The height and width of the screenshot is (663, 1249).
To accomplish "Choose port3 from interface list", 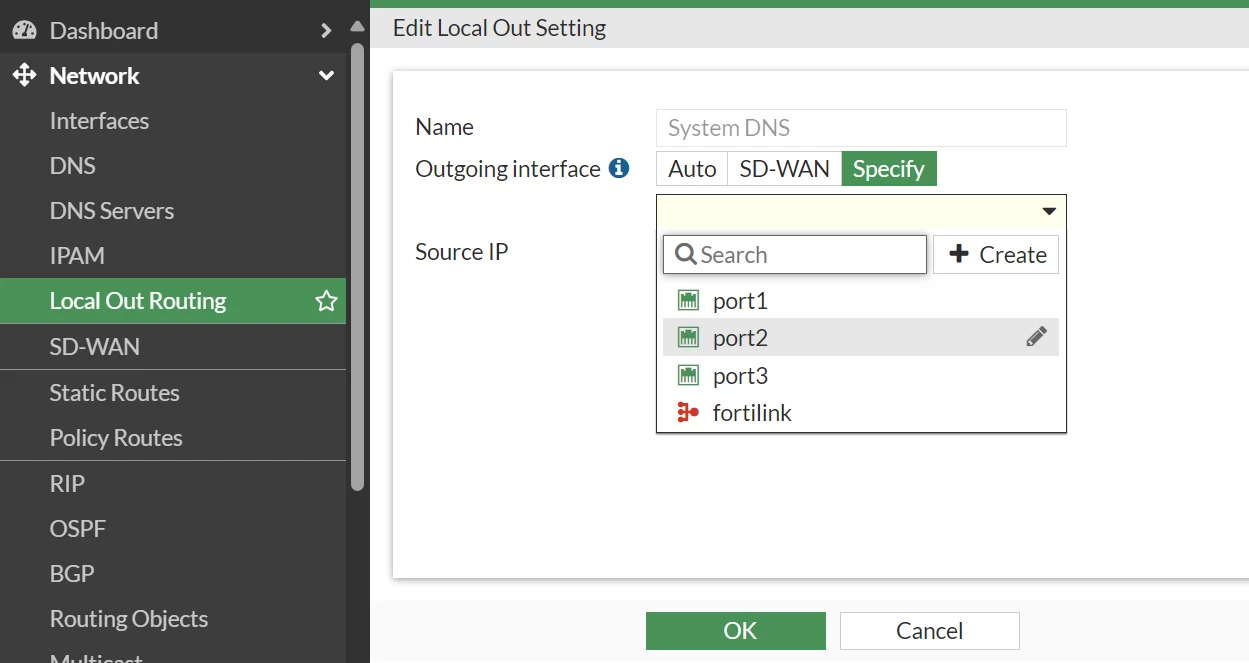I will (x=861, y=375).
